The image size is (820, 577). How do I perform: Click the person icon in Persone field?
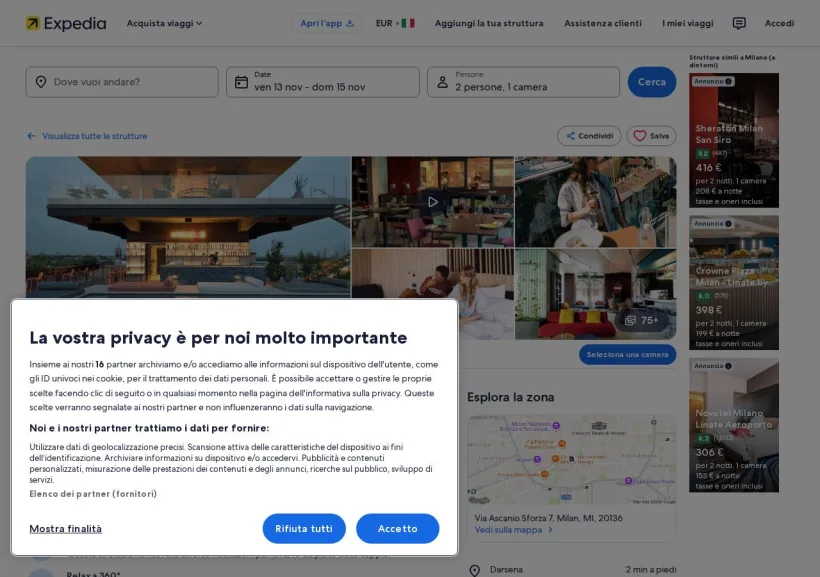point(442,82)
